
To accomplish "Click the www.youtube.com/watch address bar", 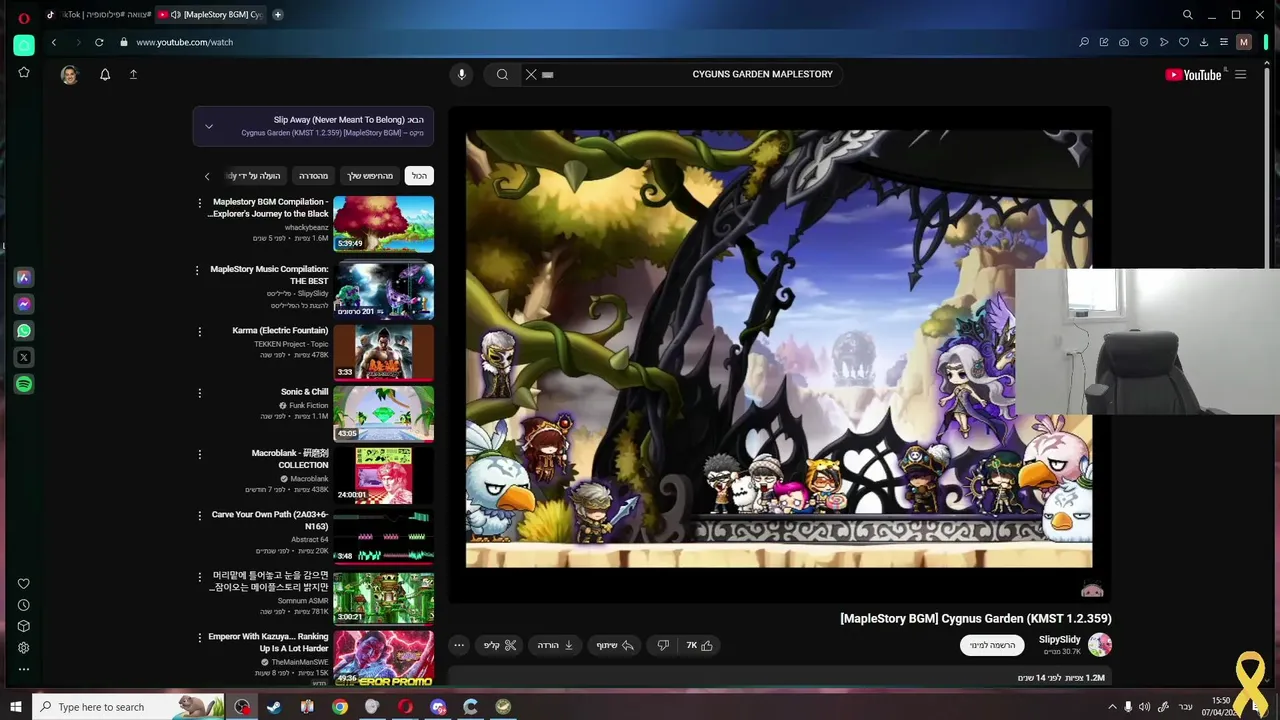I will (x=184, y=42).
